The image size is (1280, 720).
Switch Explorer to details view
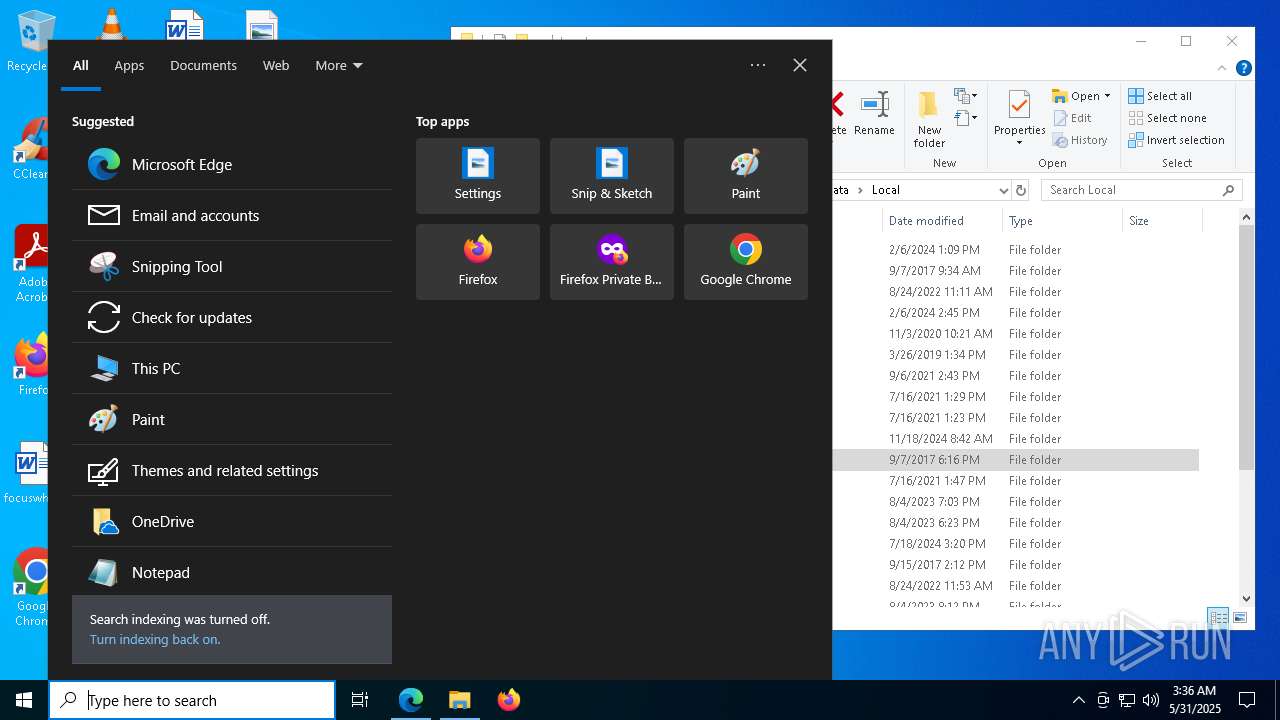[1218, 617]
